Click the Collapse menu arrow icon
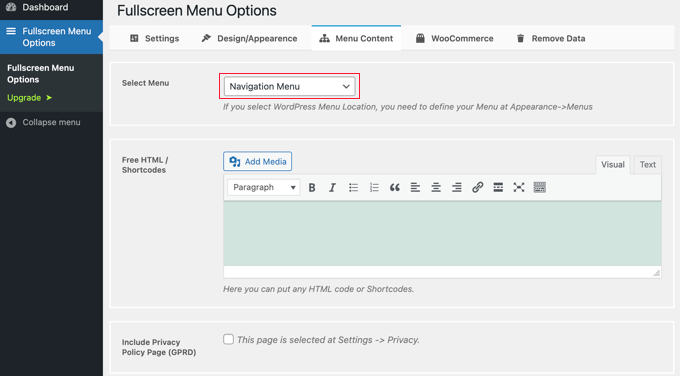Screen dimensions: 680x376 [11, 123]
